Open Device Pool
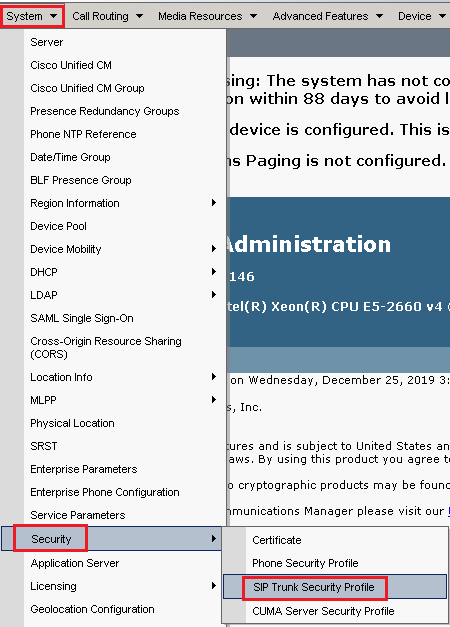Image resolution: width=450 pixels, height=627 pixels. [x=58, y=226]
